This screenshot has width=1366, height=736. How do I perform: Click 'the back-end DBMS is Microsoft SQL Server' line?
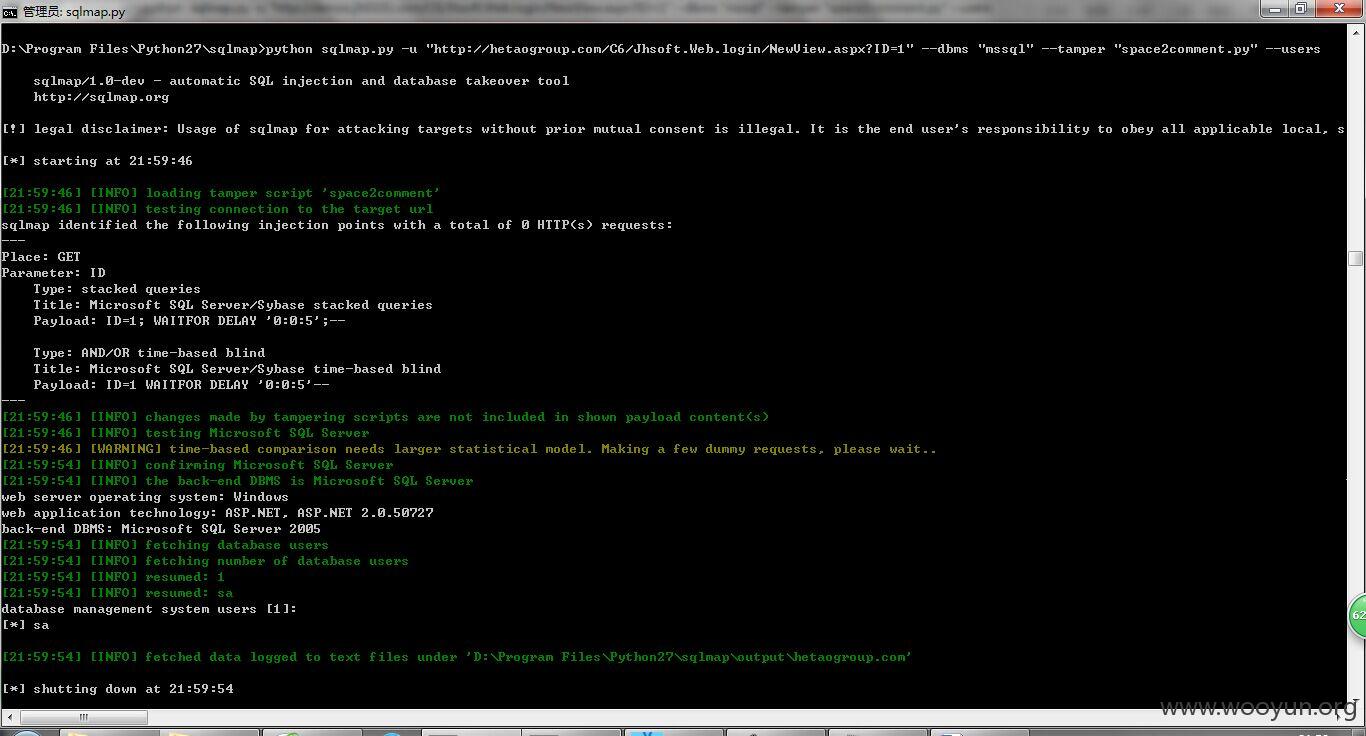tap(237, 481)
